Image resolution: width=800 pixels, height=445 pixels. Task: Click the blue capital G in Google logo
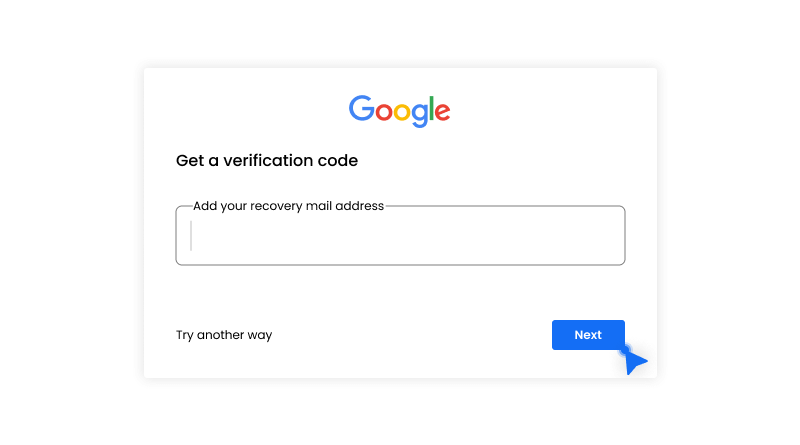coord(360,109)
